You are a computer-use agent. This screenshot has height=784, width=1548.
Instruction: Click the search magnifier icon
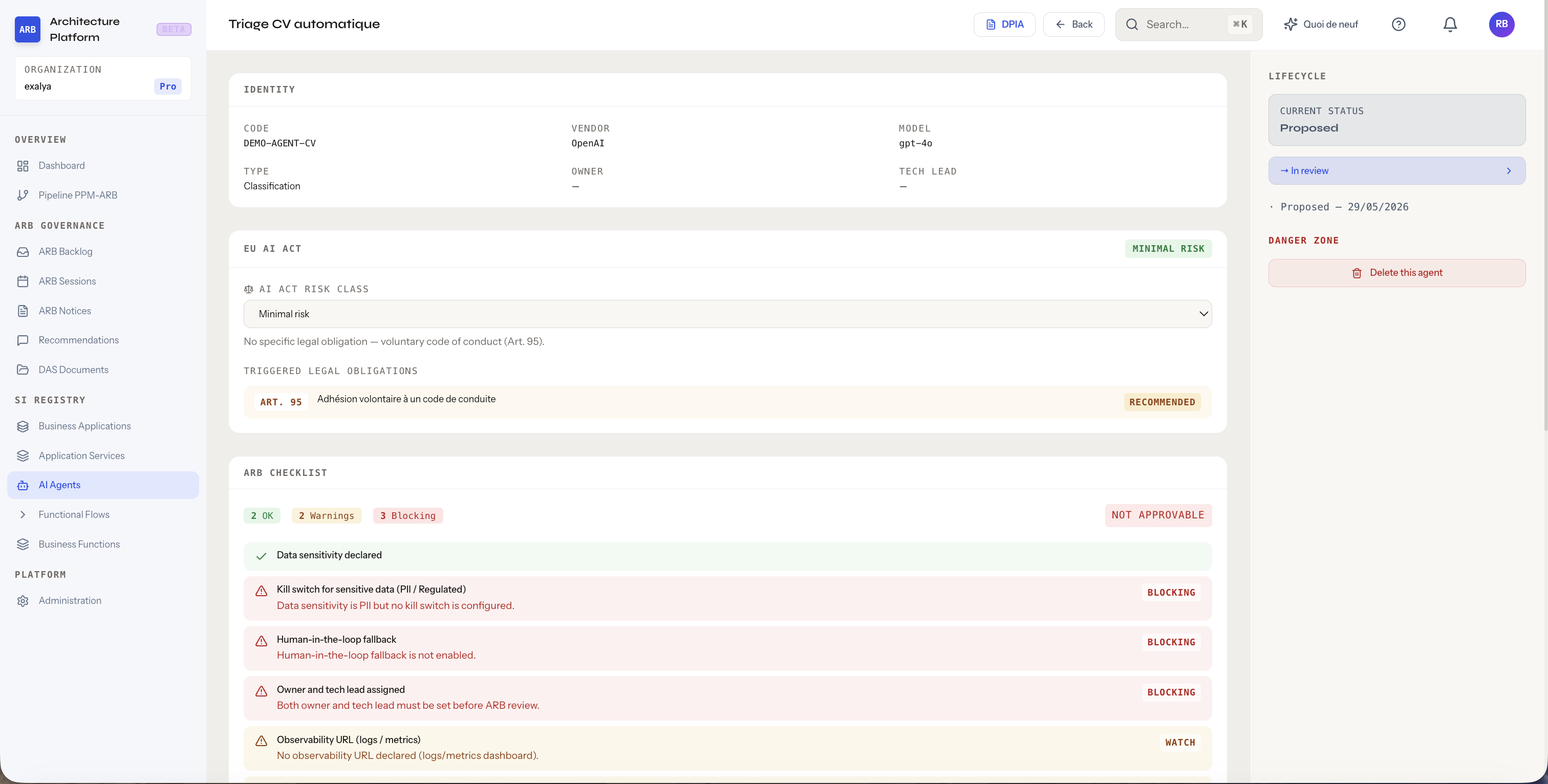(x=1132, y=24)
